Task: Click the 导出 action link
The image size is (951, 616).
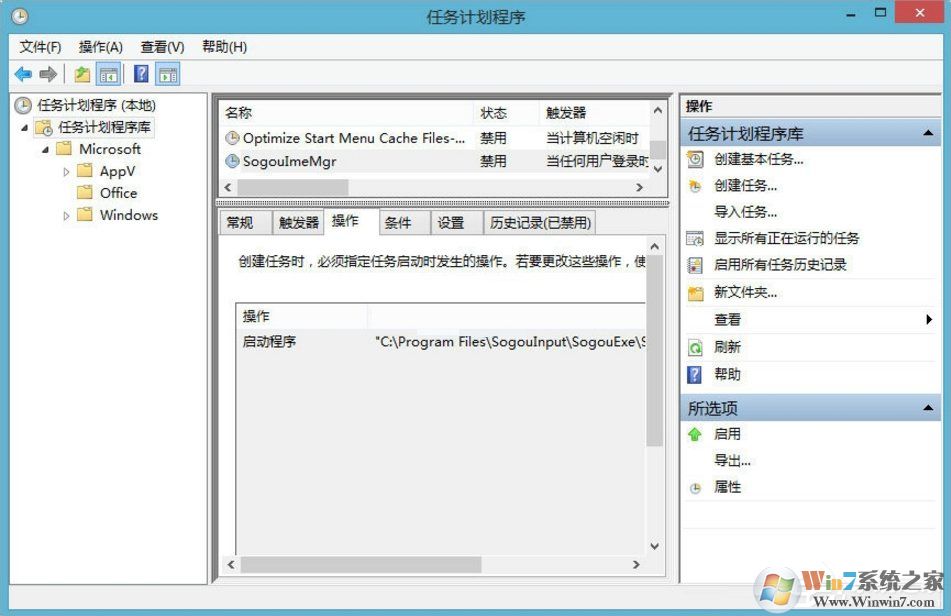Action: pos(728,460)
